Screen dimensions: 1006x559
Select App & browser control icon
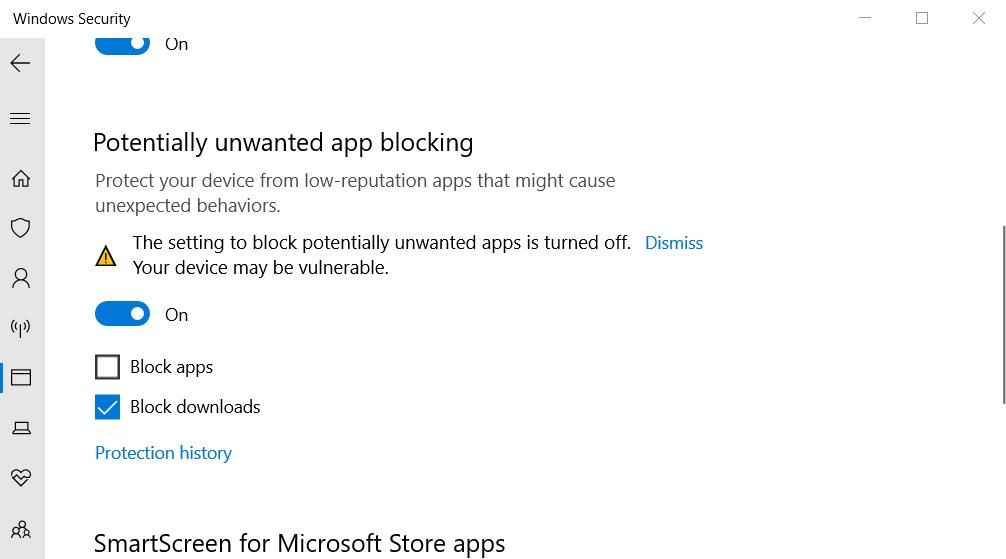coord(20,377)
